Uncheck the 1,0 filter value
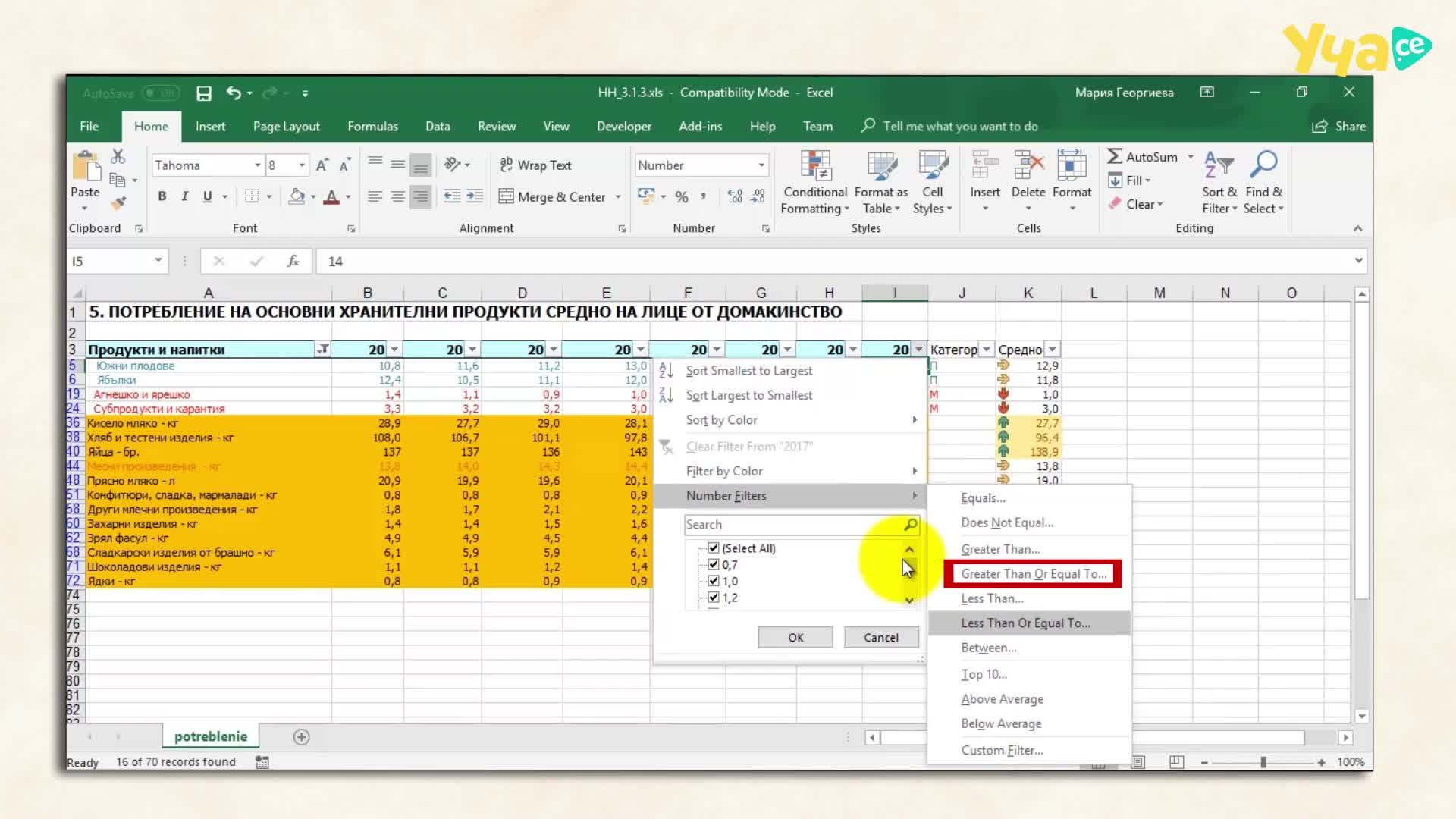The image size is (1456, 819). [714, 581]
